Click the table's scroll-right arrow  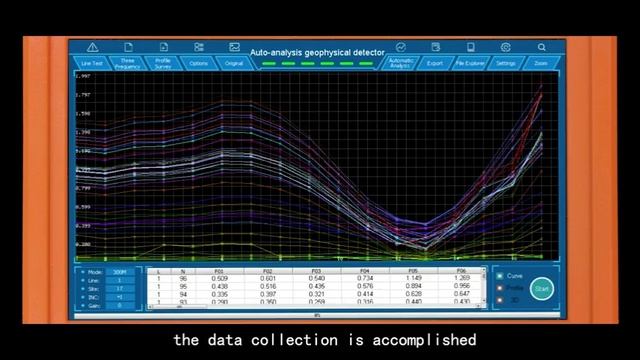coord(479,307)
